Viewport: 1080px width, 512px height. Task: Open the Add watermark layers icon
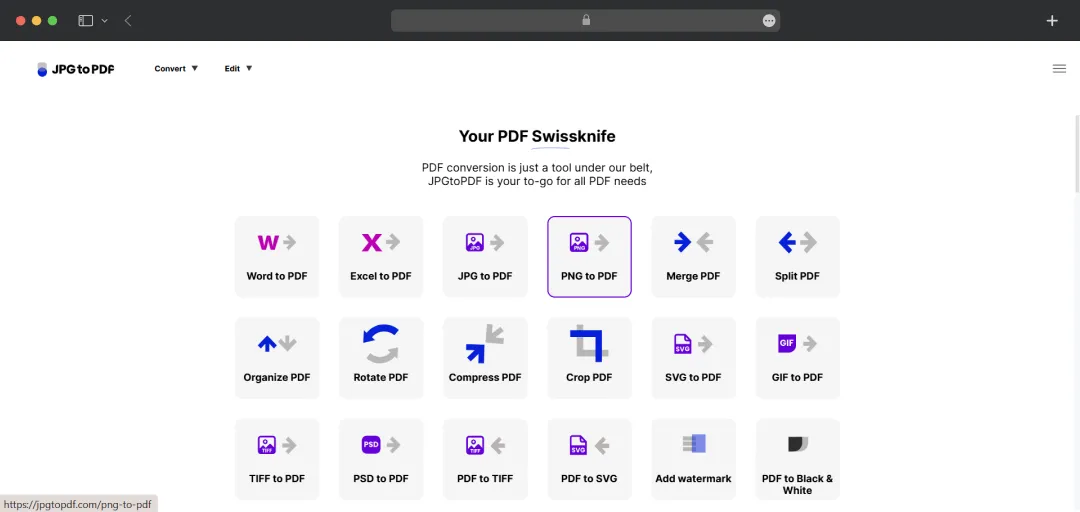click(x=694, y=443)
